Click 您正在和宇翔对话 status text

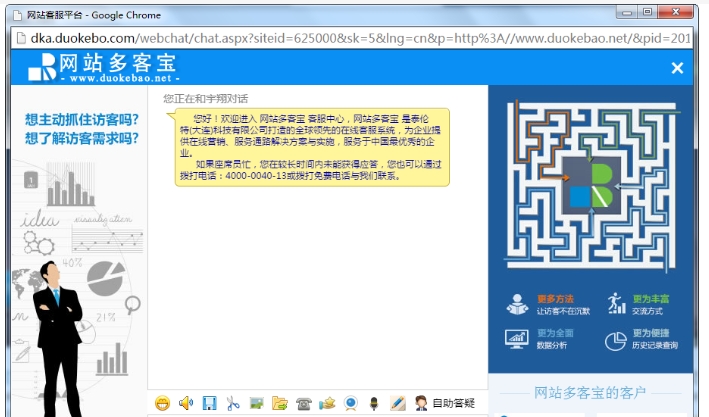tap(206, 99)
